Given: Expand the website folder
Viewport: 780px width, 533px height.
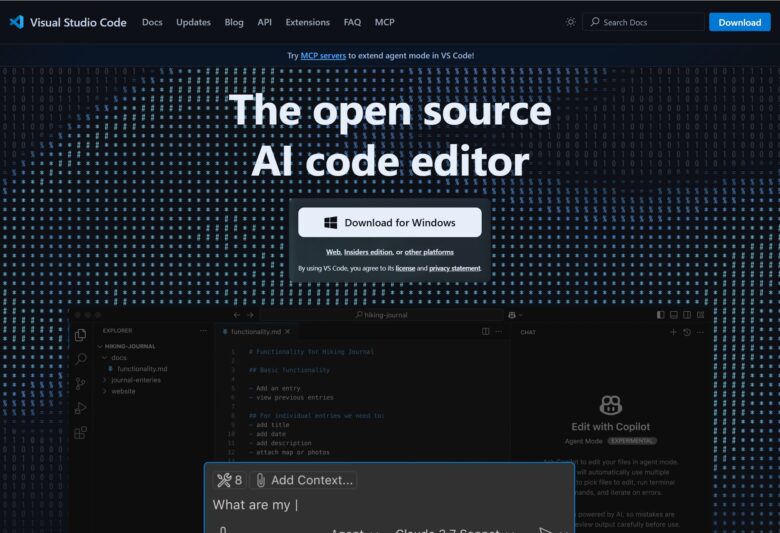Looking at the screenshot, I should tap(104, 392).
